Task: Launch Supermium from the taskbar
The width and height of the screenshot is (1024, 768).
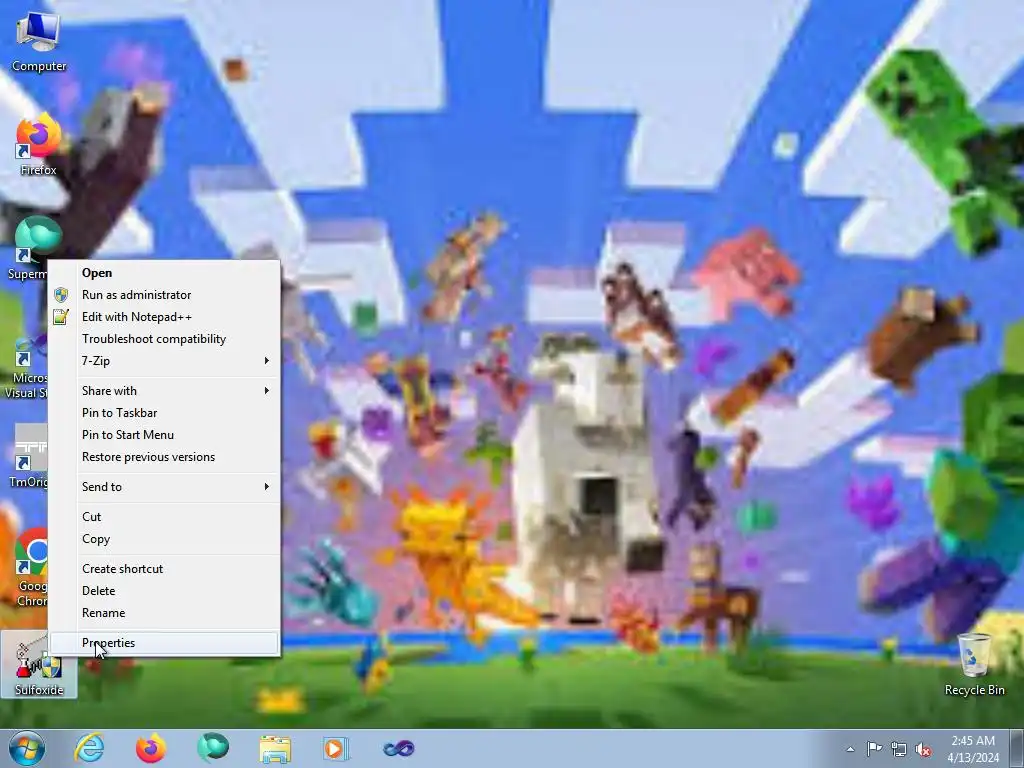Action: pyautogui.click(x=213, y=748)
